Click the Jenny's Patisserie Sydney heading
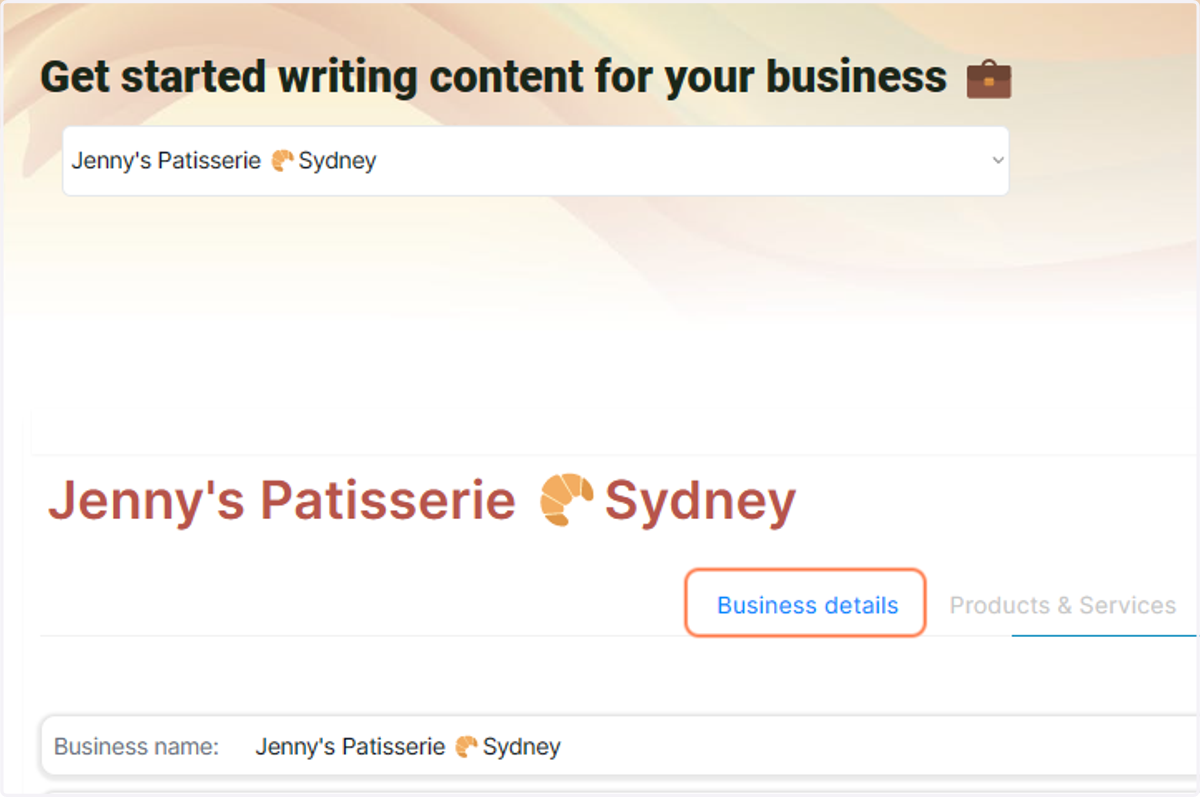Screen dimensions: 1200x797 pyautogui.click(x=422, y=501)
